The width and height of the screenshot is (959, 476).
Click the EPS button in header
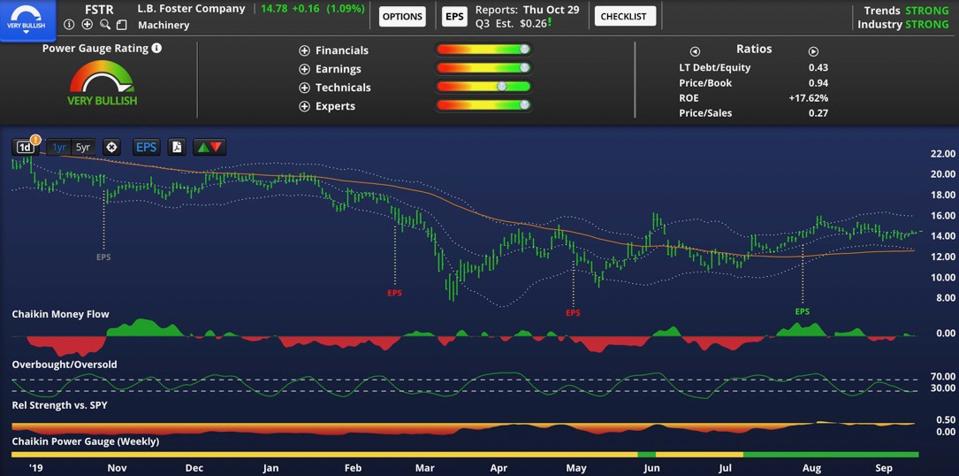point(454,17)
